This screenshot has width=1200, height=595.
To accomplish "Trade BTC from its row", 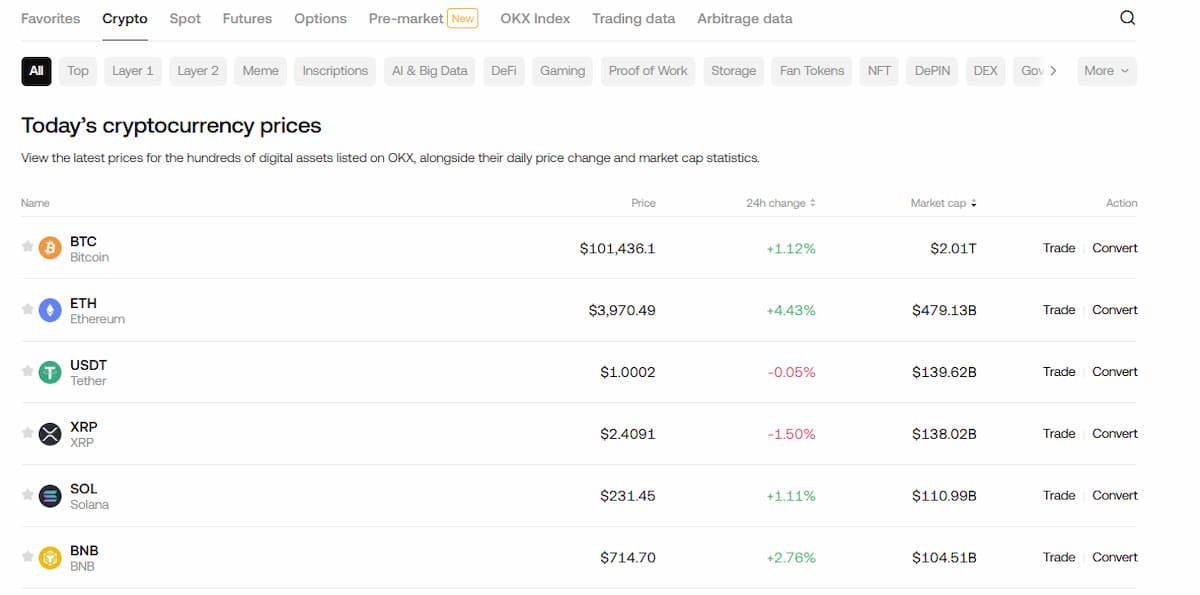I will (x=1059, y=248).
